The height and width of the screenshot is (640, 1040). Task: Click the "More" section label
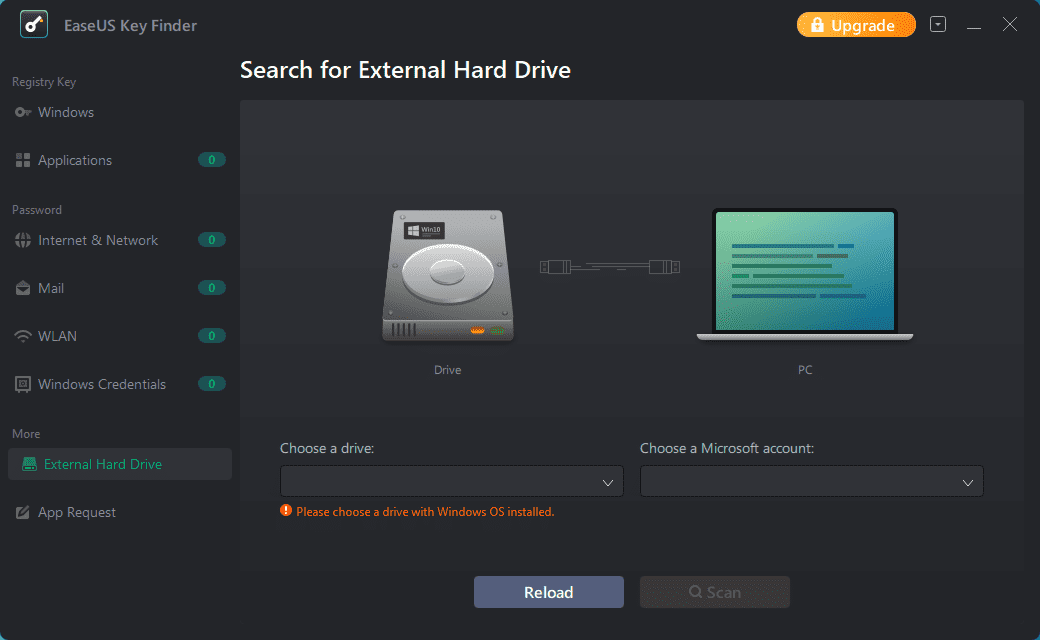pos(26,434)
